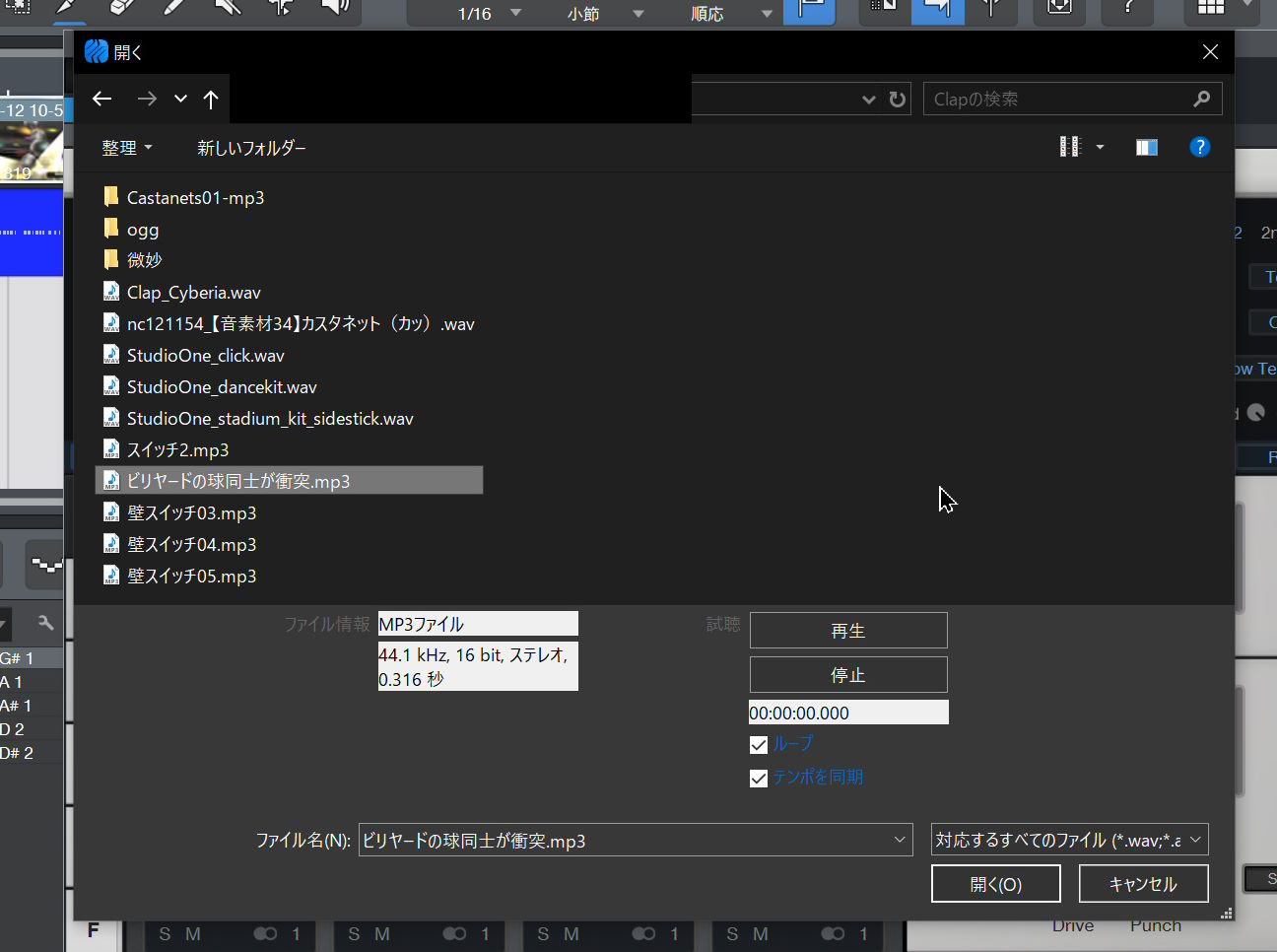
Task: Open the view options dropdown arrow
Action: tap(1100, 147)
